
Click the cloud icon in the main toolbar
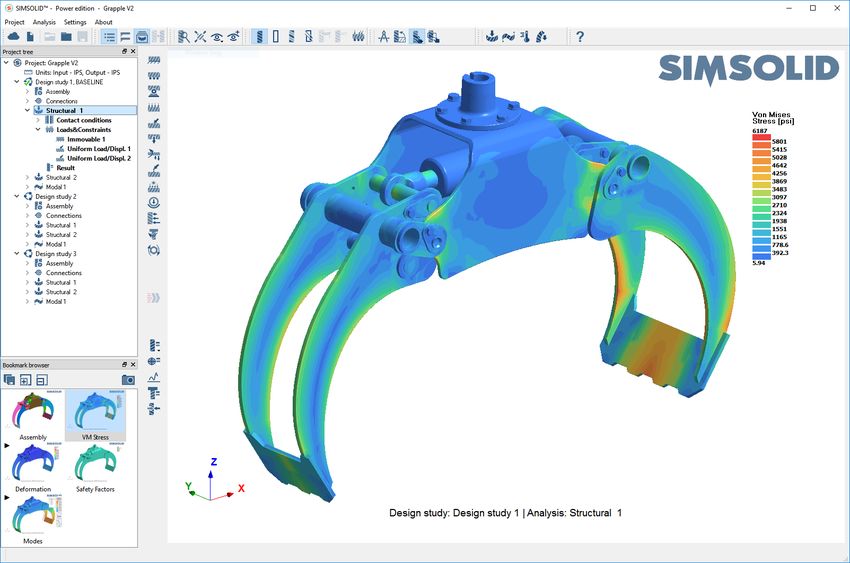[14, 36]
